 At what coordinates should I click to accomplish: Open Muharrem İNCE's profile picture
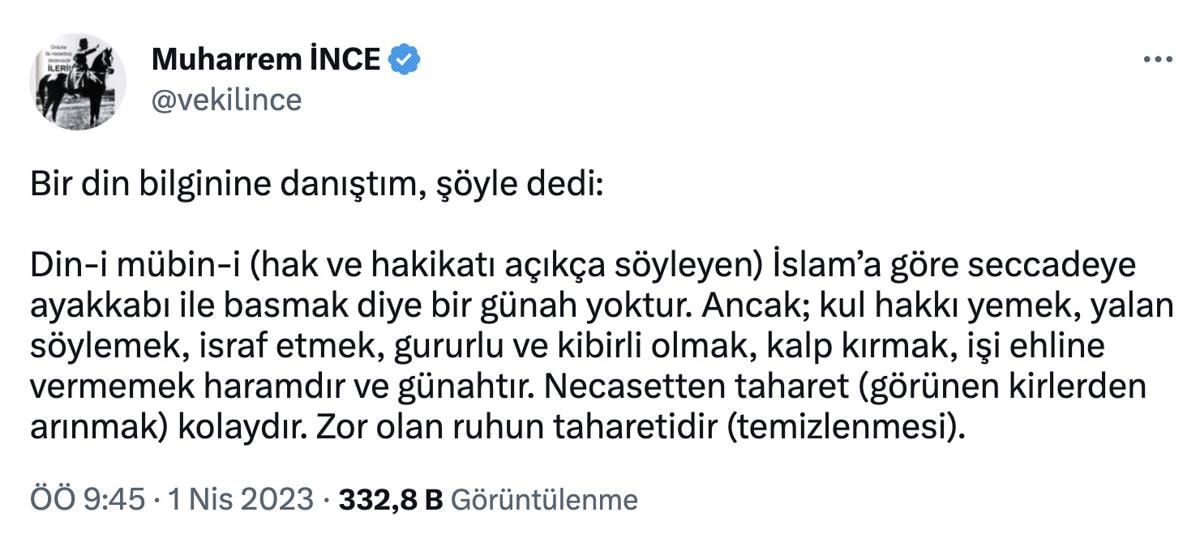point(80,81)
